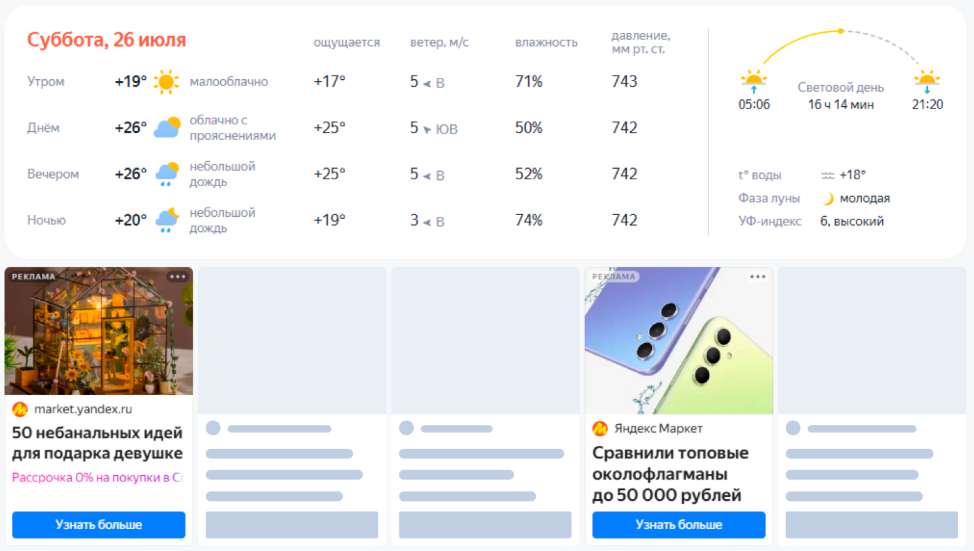Viewport: 974px width, 551px height.
Task: Click the night rain icon for Ночью
Action: coord(166,220)
